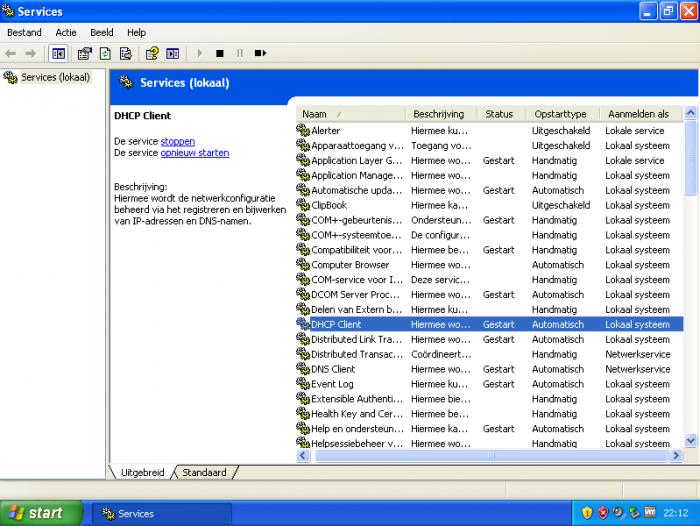Select the Application Layer G... service
700x526 pixels.
[490, 160]
